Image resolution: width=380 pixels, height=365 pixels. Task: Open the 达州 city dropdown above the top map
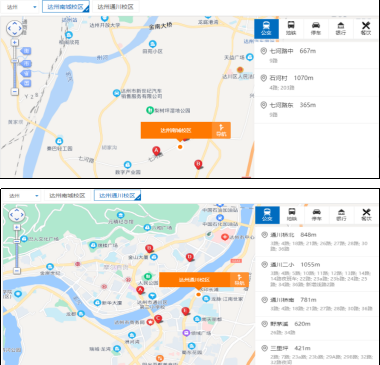pyautogui.click(x=22, y=7)
